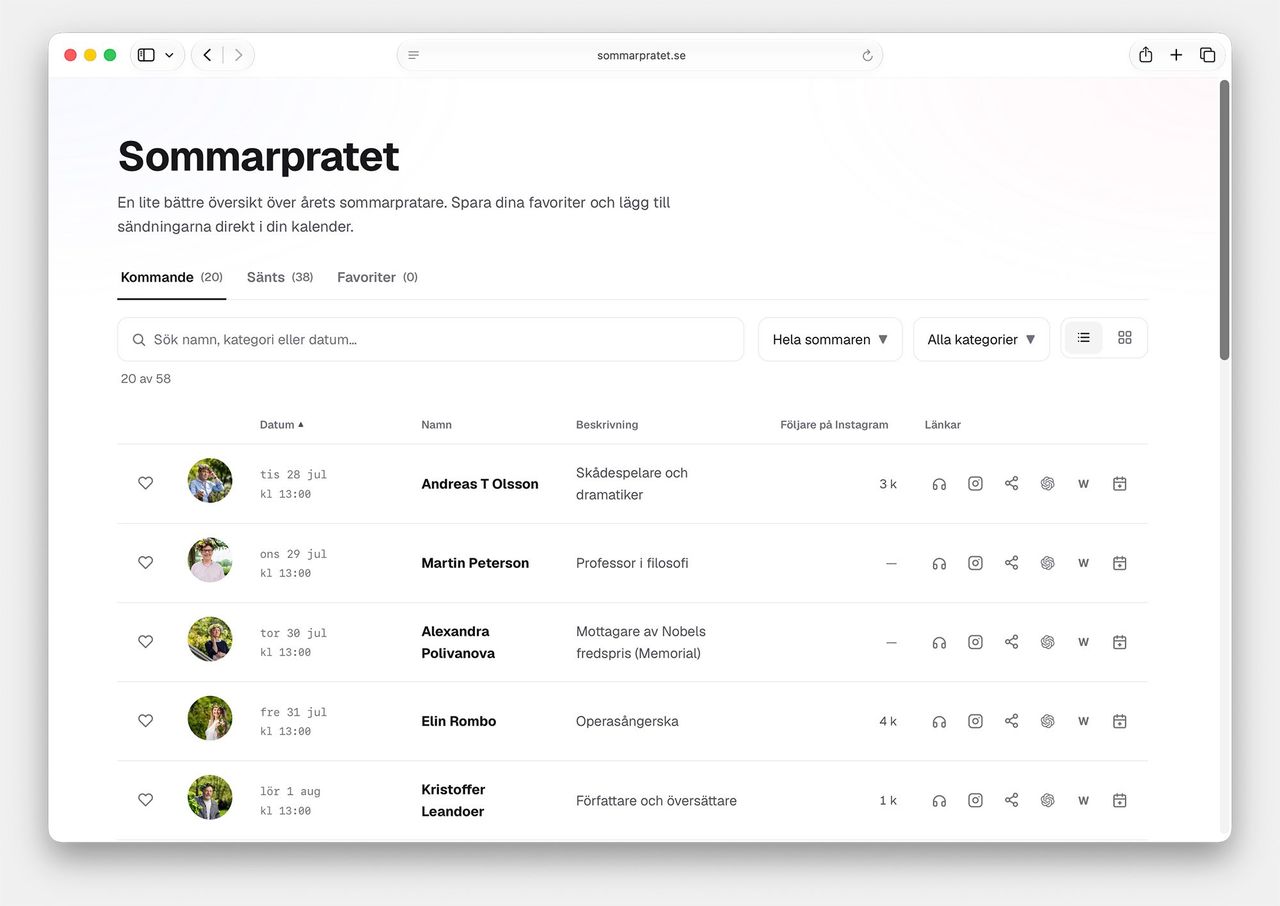Add Kristoffer Leandoer's broadcast to calendar
Image resolution: width=1280 pixels, height=906 pixels.
click(1119, 800)
